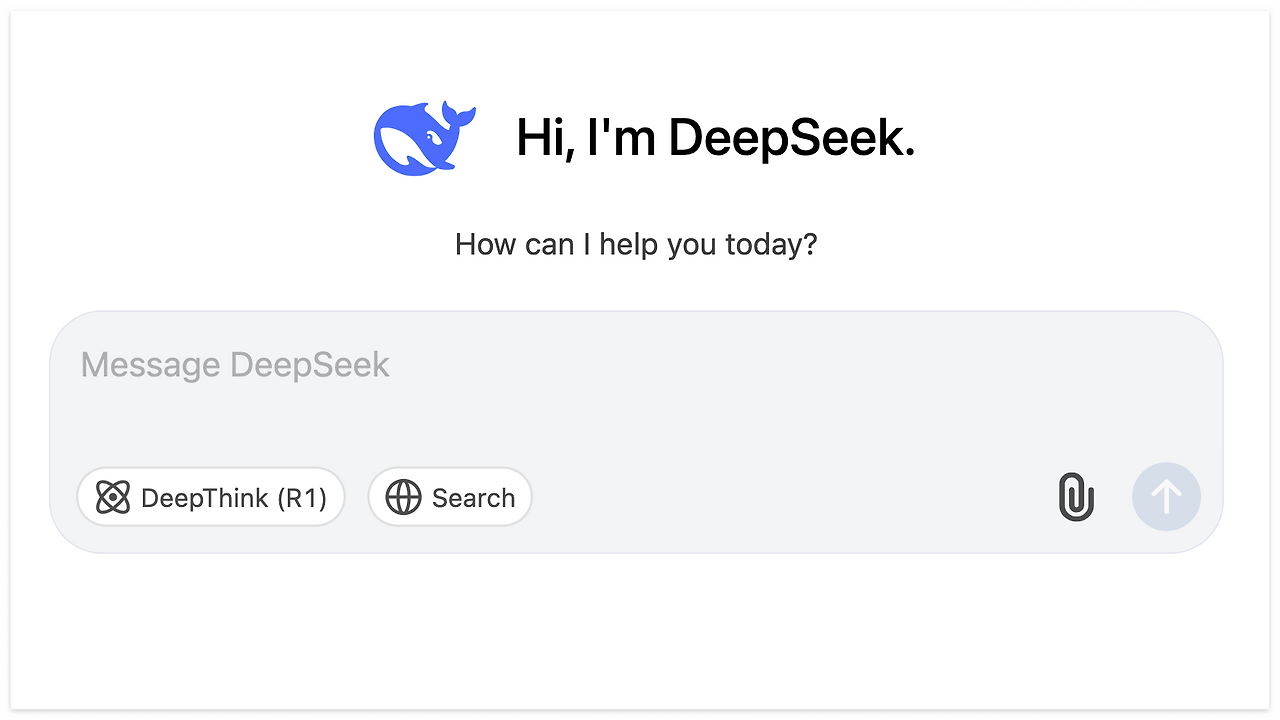This screenshot has width=1280, height=720.
Task: Focus the Message DeepSeek placeholder text
Action: pos(235,365)
